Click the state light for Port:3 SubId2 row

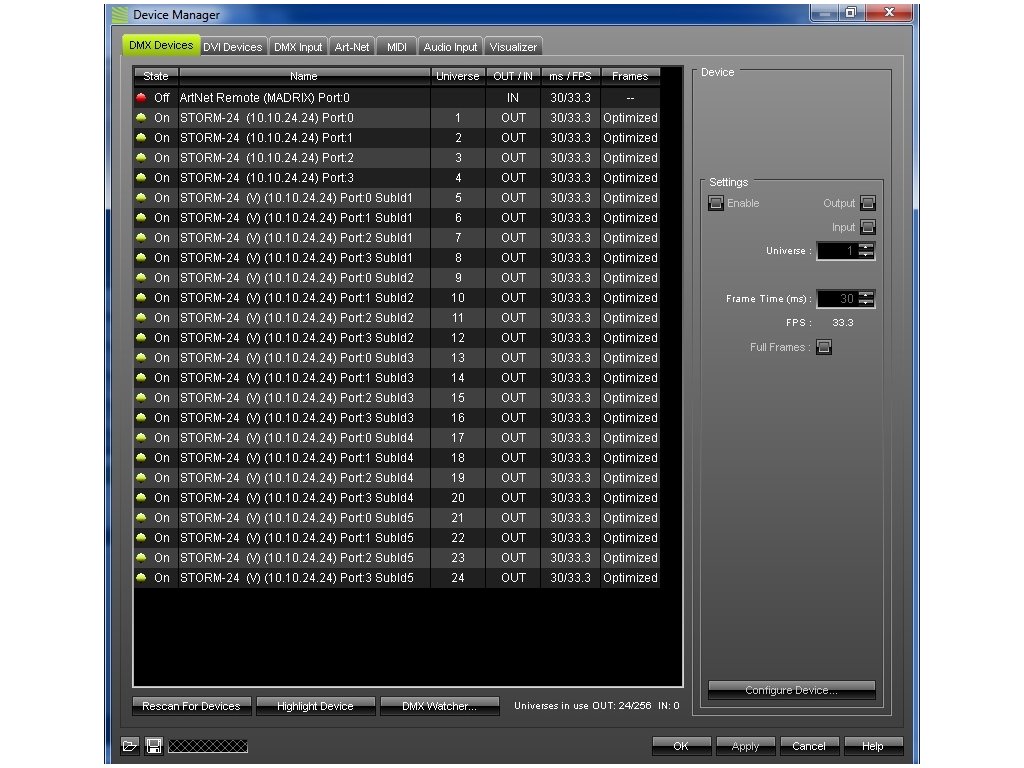pyautogui.click(x=141, y=338)
